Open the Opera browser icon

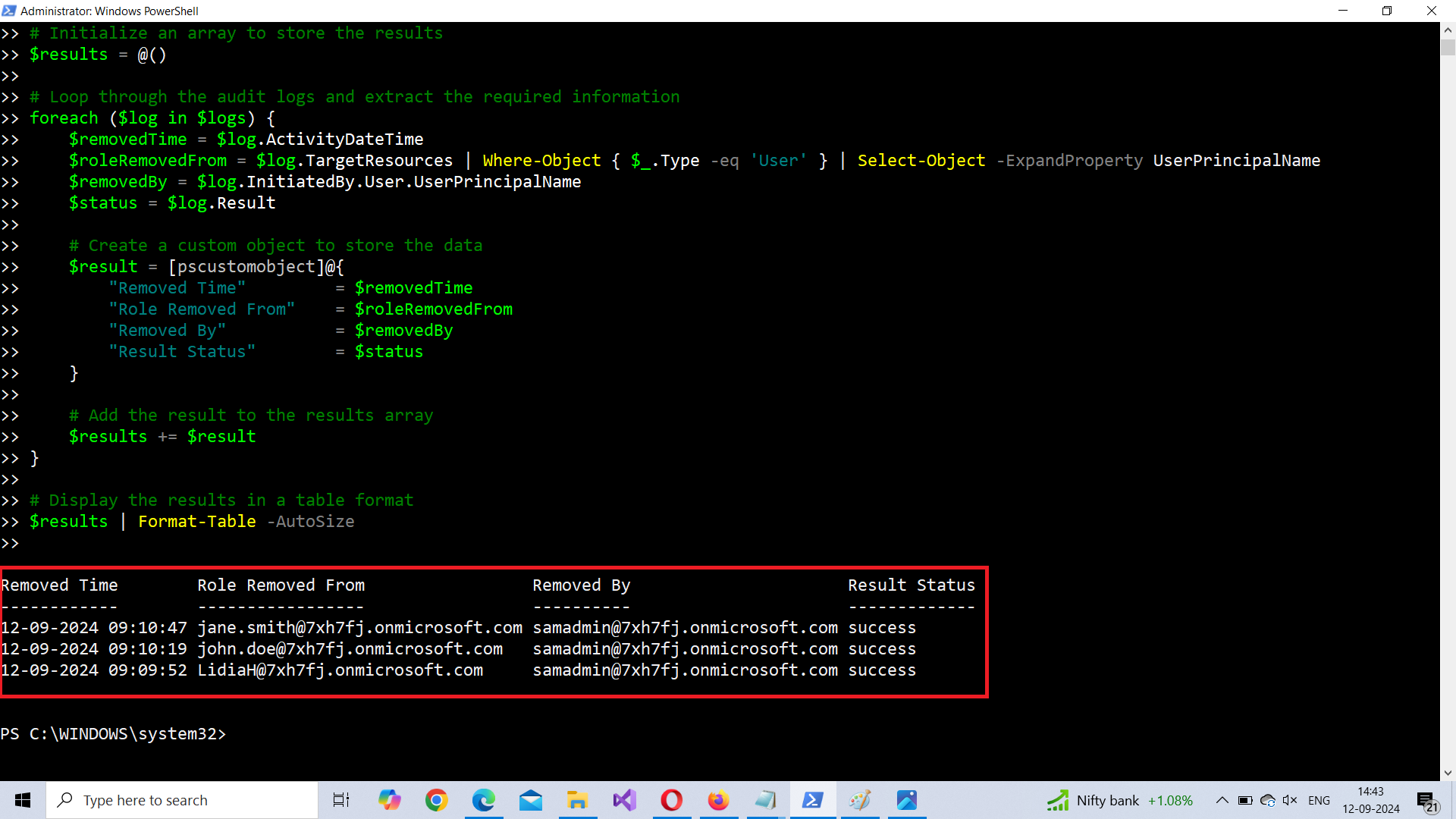(671, 800)
